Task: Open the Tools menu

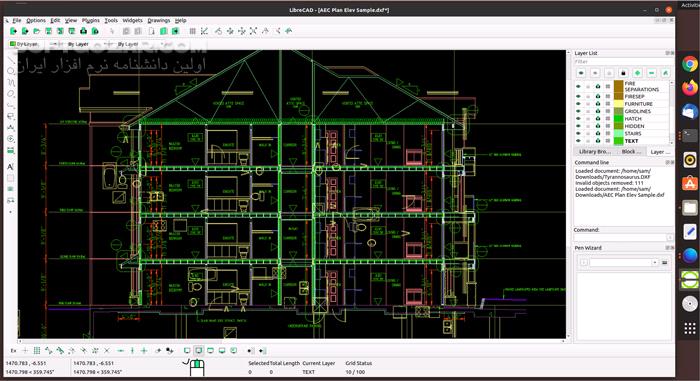Action: coord(111,21)
